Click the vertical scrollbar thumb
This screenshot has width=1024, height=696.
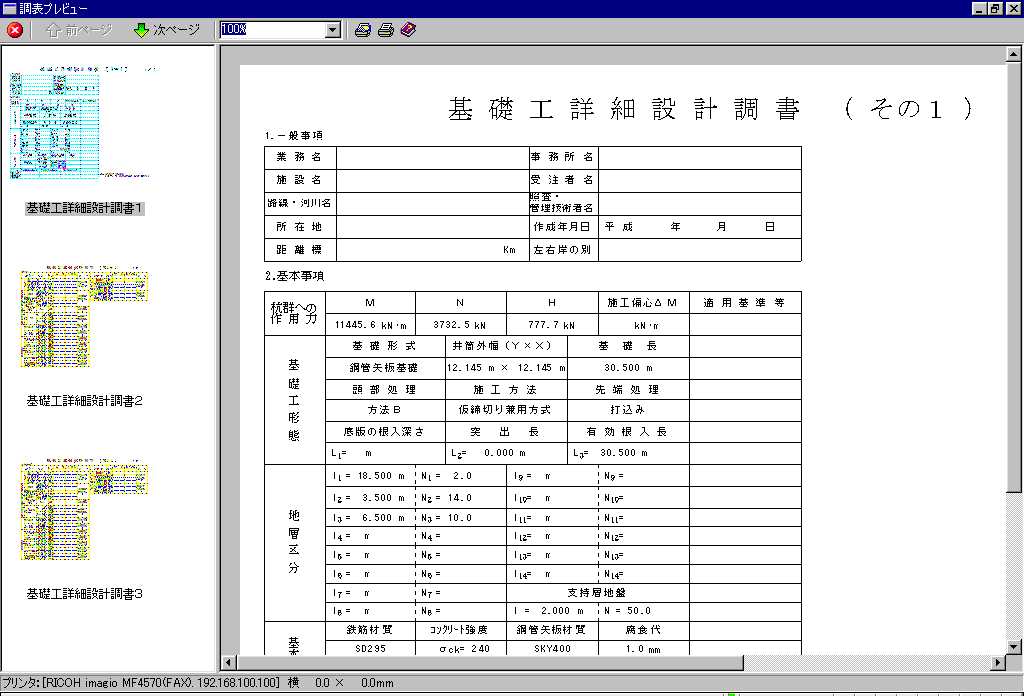(1014, 277)
